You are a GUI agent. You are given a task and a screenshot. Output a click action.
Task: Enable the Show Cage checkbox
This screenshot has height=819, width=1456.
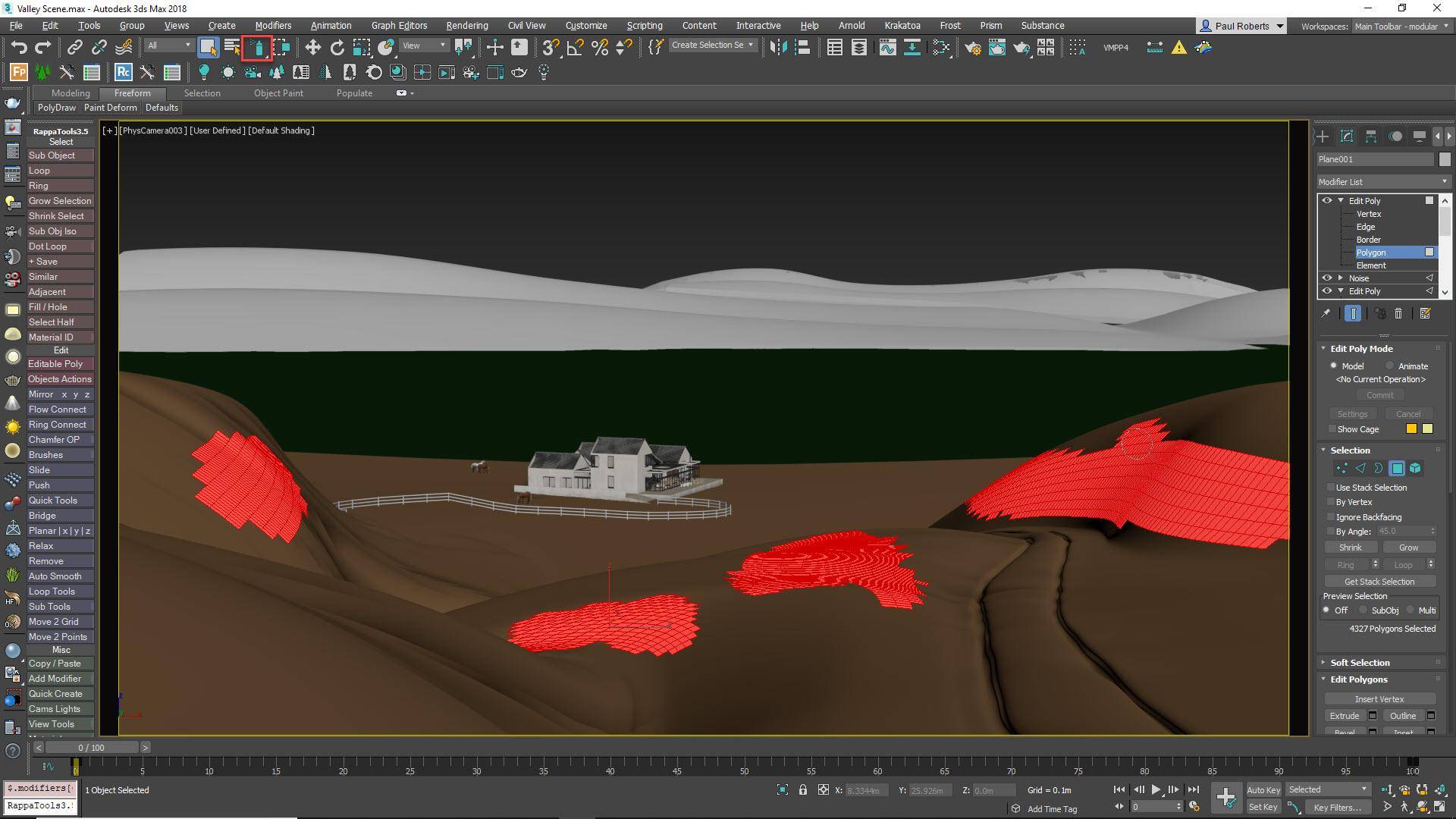pos(1332,429)
